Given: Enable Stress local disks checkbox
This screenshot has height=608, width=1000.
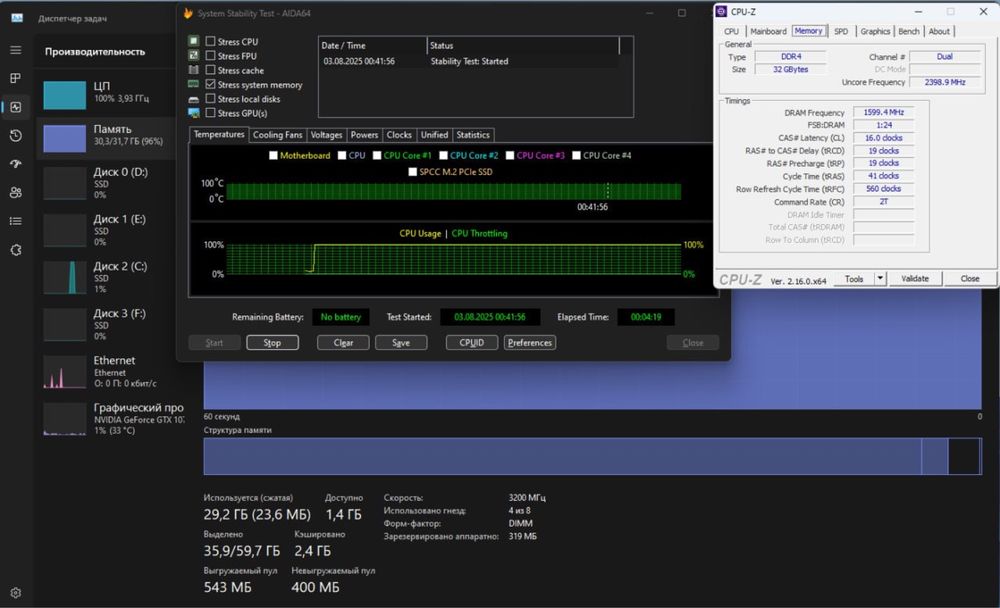Looking at the screenshot, I should point(210,99).
